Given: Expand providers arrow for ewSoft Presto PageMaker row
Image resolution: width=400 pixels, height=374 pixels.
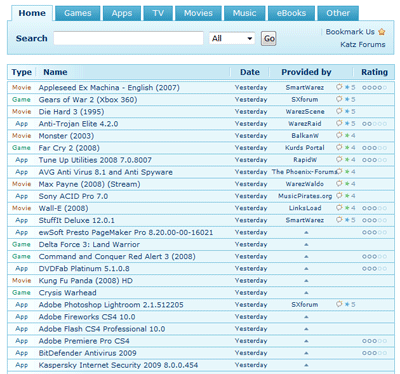Looking at the screenshot, I should tap(306, 232).
